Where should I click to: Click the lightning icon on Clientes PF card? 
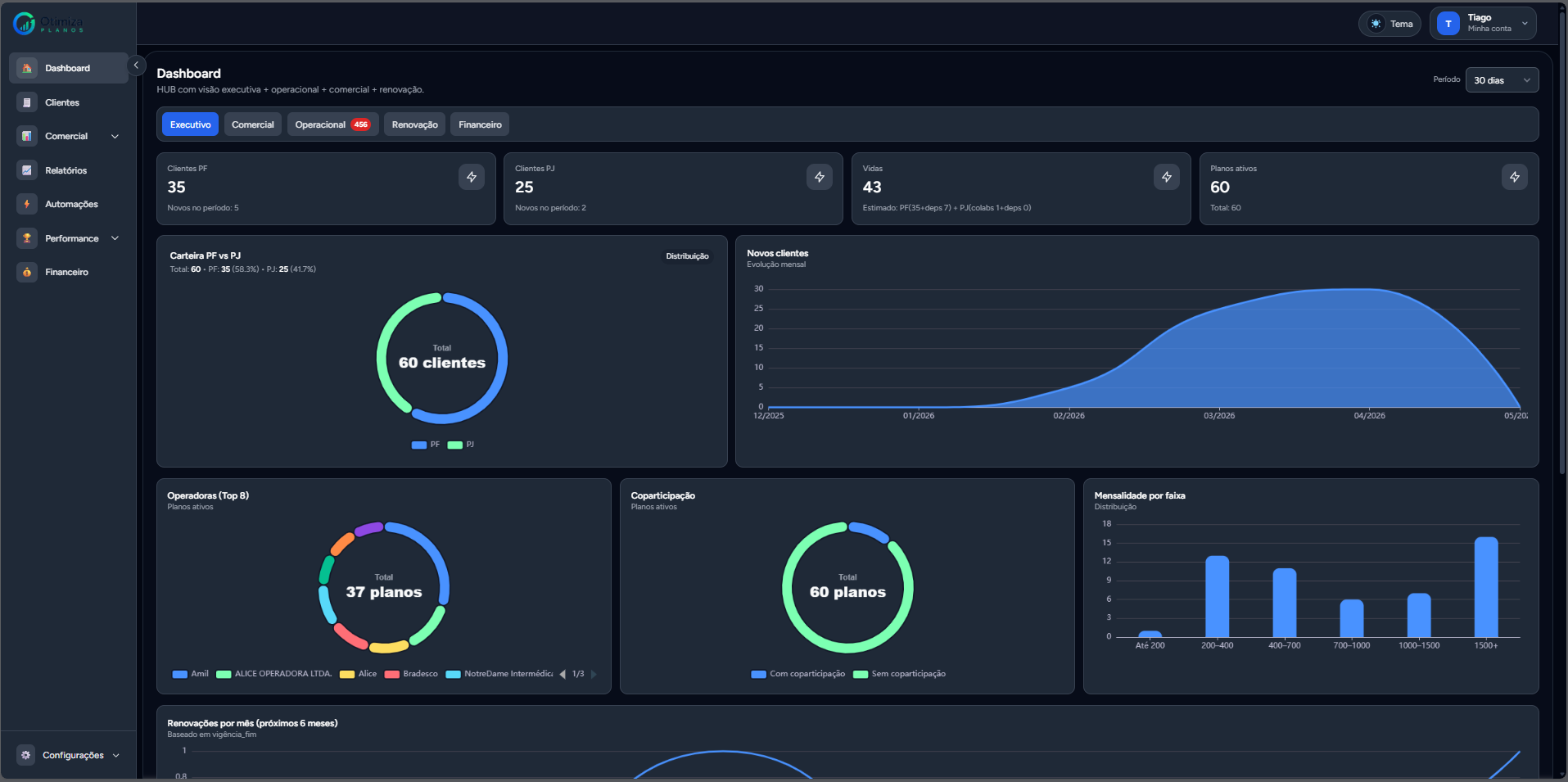tap(472, 177)
